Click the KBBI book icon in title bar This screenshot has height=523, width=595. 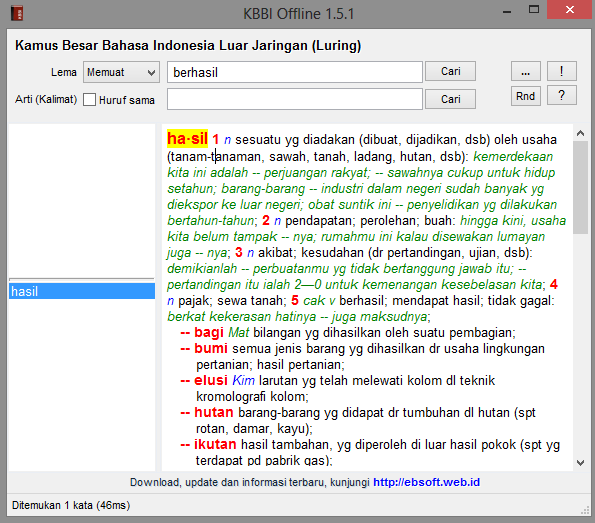tap(17, 13)
